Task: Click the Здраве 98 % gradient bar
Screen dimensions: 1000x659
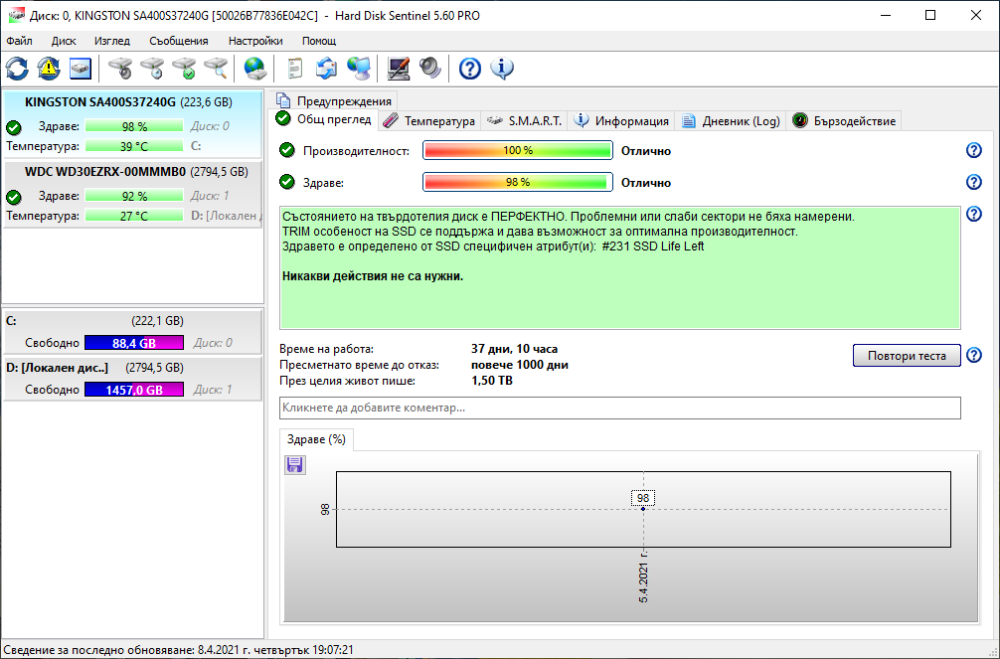Action: 517,182
